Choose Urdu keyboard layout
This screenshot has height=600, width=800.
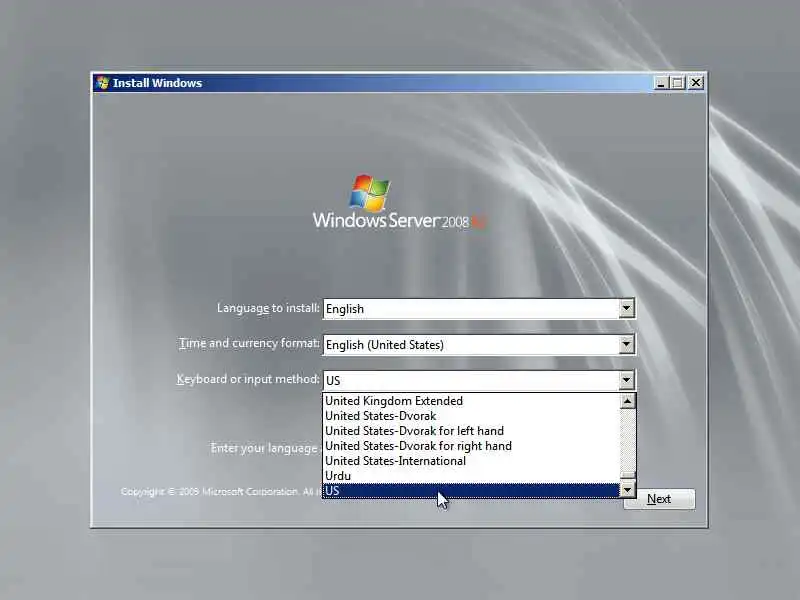point(471,476)
